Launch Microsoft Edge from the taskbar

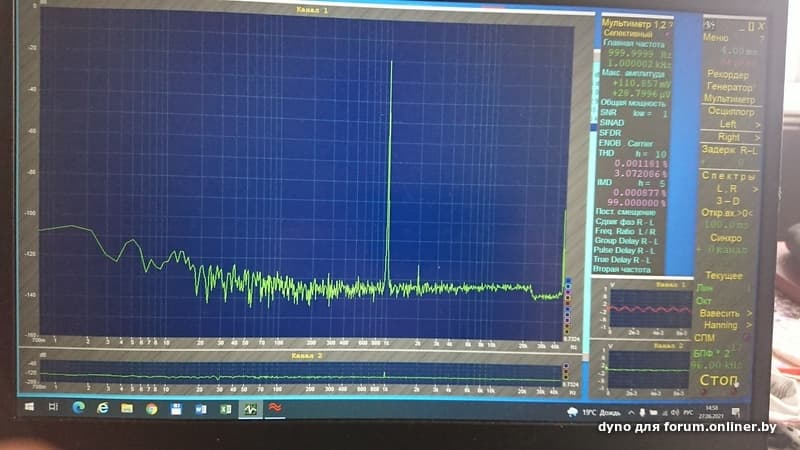tap(78, 407)
